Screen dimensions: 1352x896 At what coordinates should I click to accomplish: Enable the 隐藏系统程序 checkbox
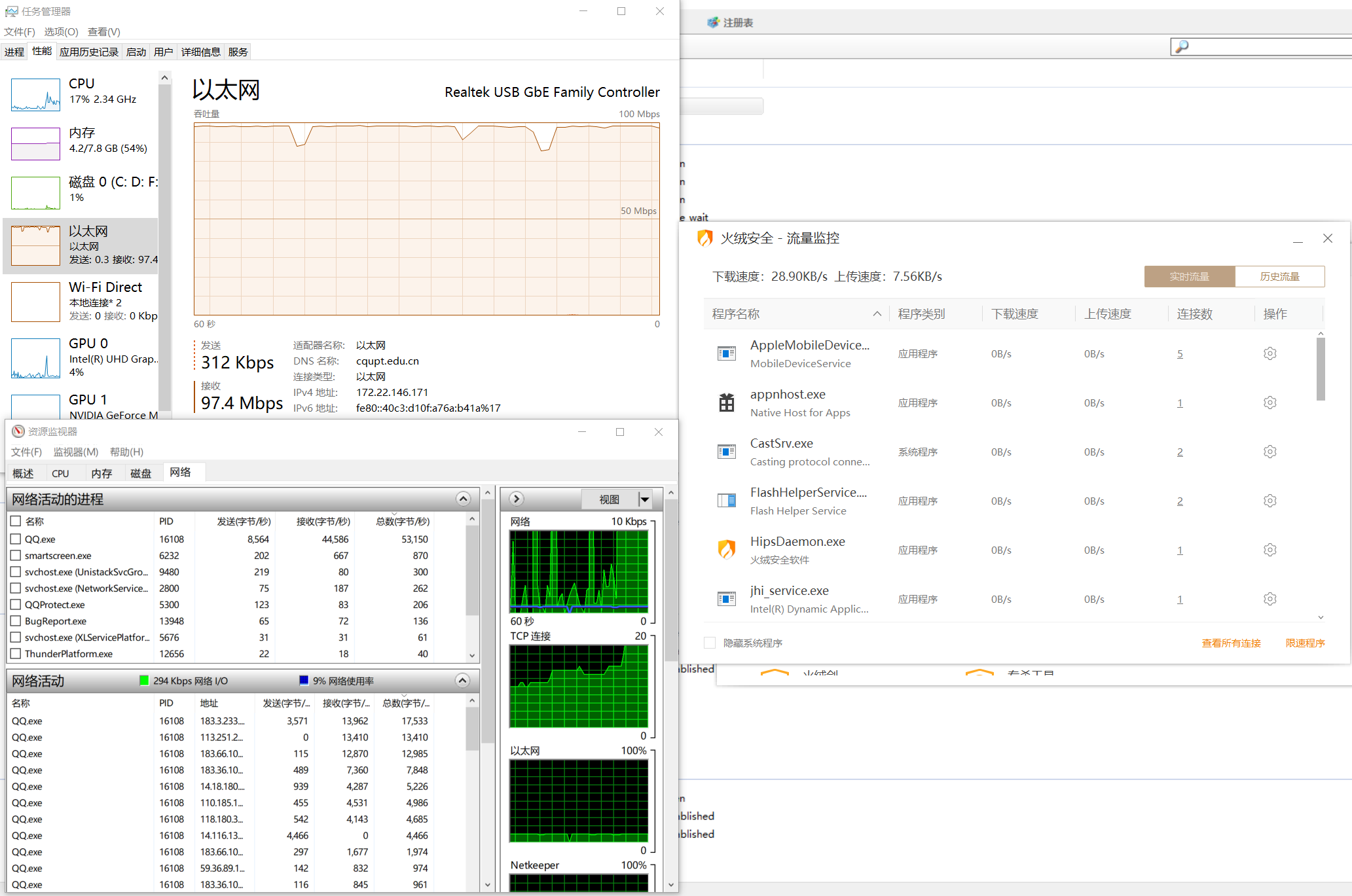709,643
